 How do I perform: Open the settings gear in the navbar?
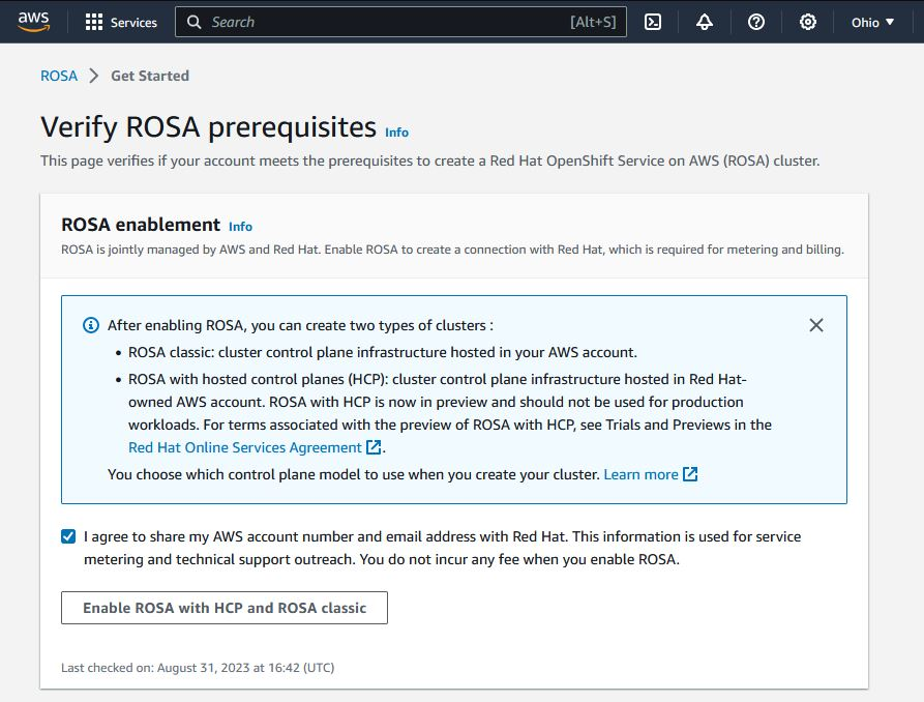pyautogui.click(x=808, y=21)
